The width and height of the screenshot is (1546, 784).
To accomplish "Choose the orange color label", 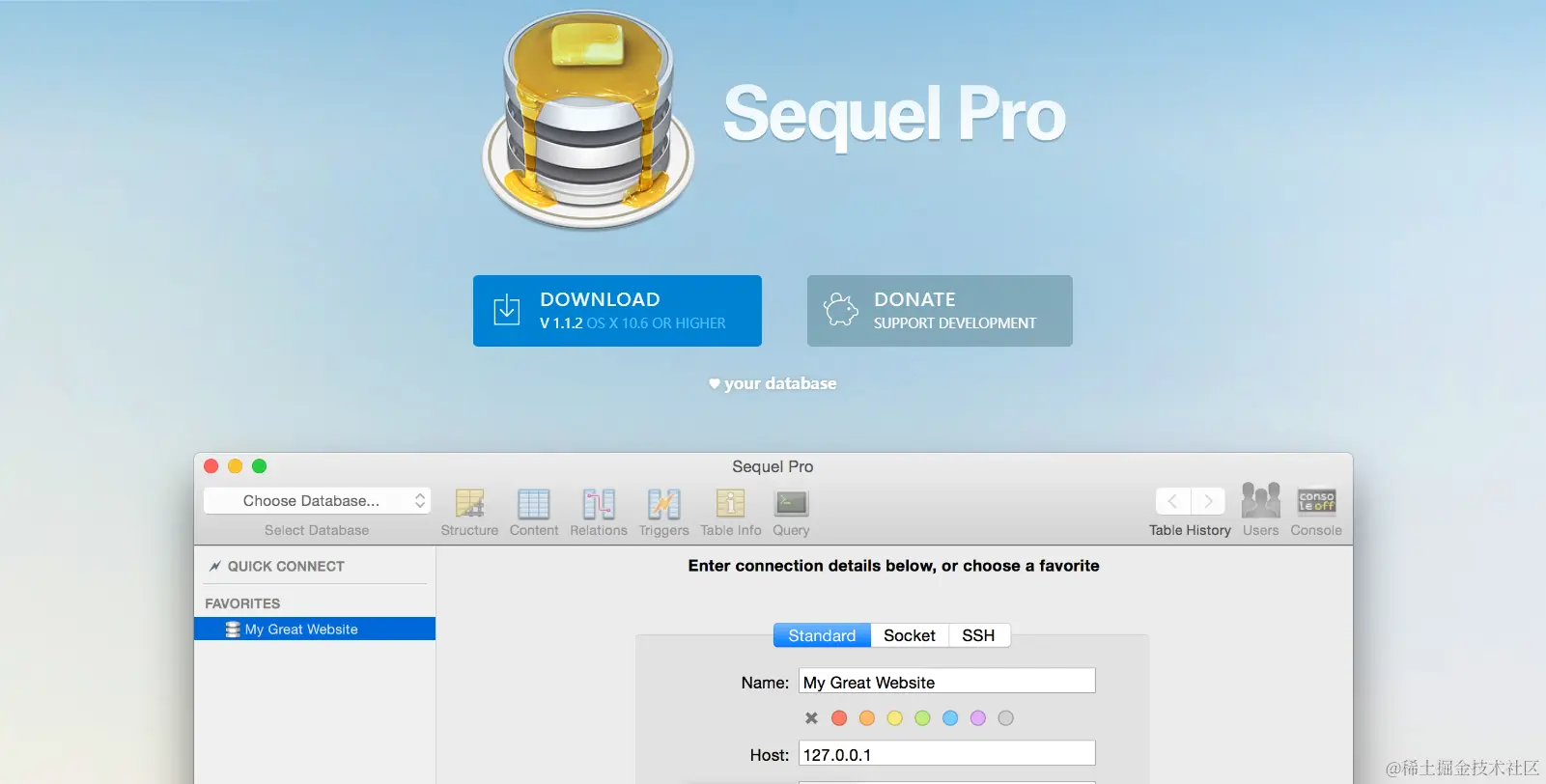I will [x=867, y=718].
